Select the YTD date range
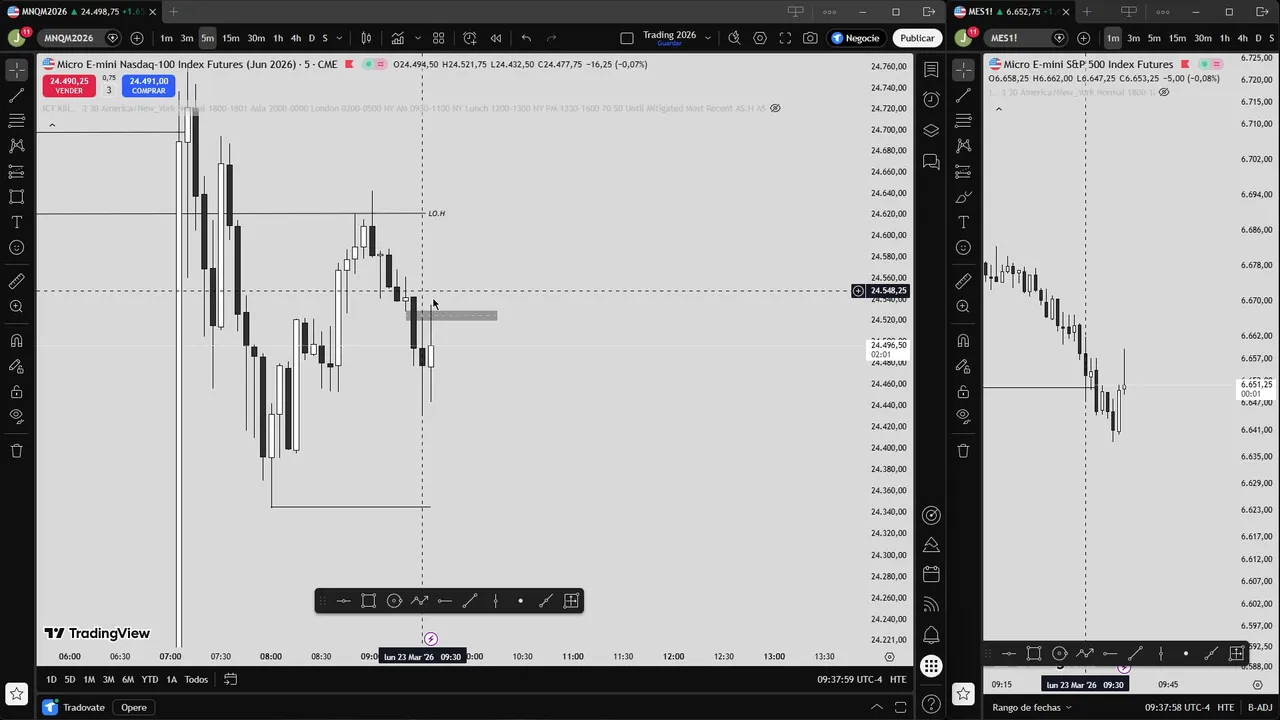Image resolution: width=1280 pixels, height=720 pixels. click(x=149, y=680)
